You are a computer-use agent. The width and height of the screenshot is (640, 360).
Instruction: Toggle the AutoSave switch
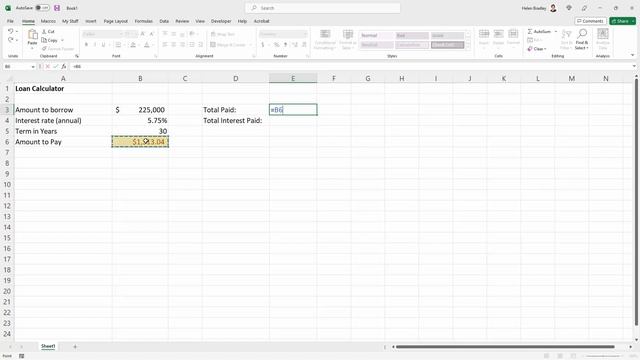[42, 8]
